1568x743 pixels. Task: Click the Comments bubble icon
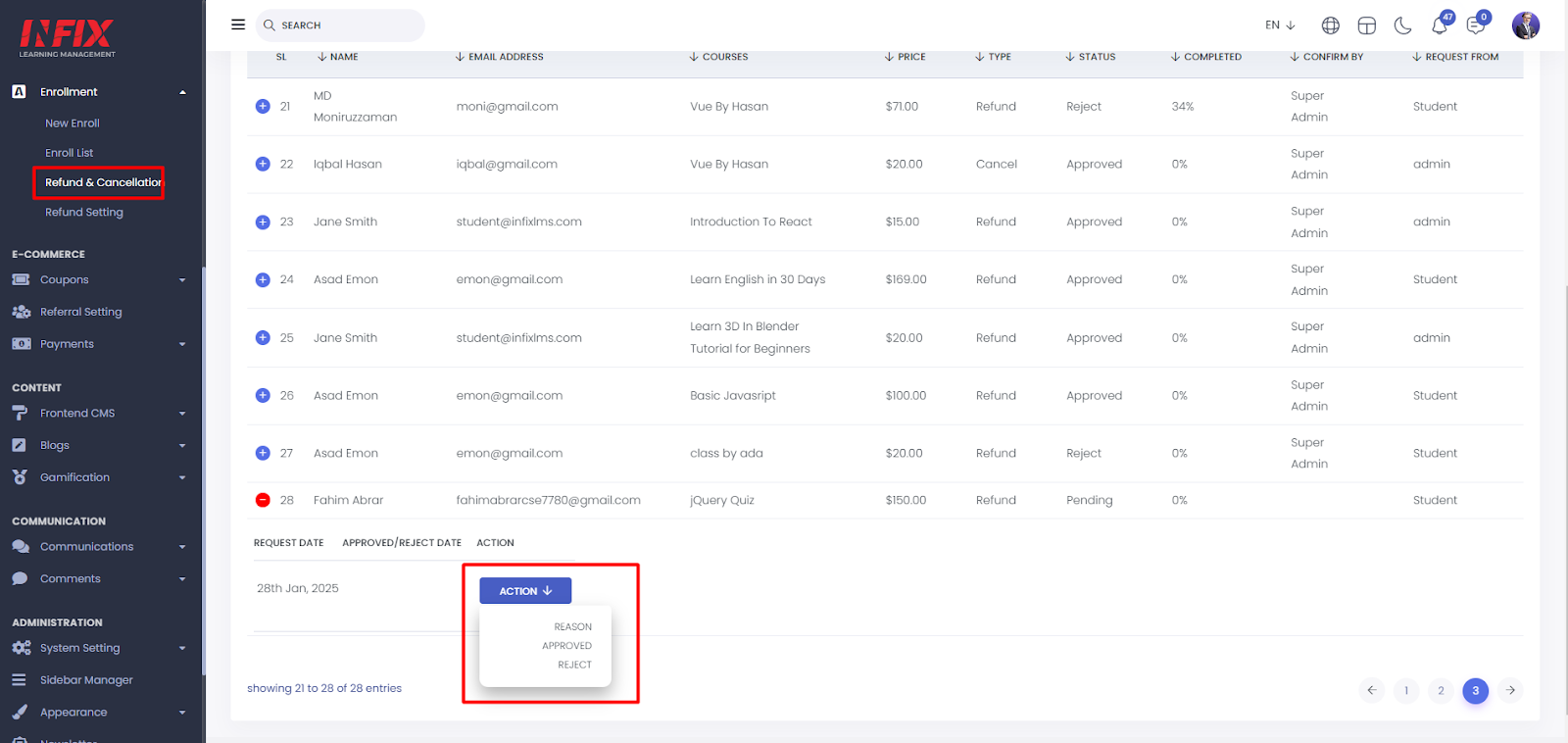[20, 579]
